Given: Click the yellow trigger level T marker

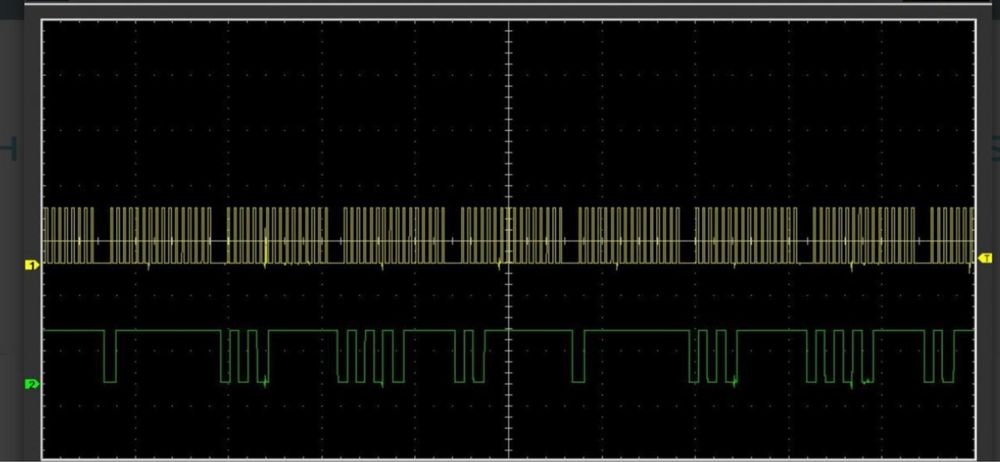Looking at the screenshot, I should point(985,258).
